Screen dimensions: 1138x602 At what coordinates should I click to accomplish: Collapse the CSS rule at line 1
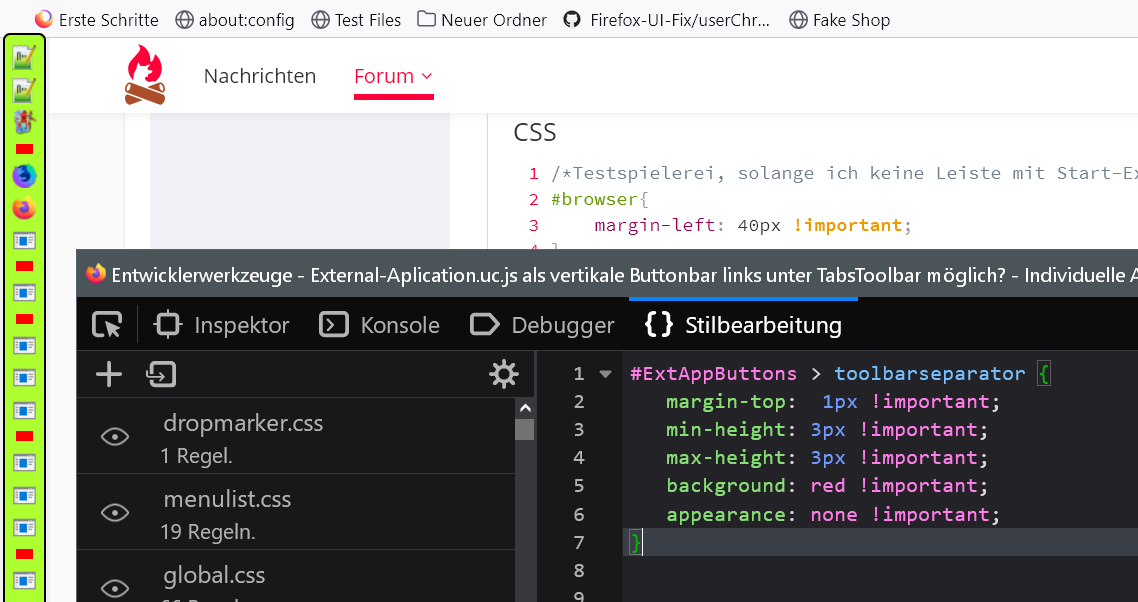pyautogui.click(x=605, y=374)
